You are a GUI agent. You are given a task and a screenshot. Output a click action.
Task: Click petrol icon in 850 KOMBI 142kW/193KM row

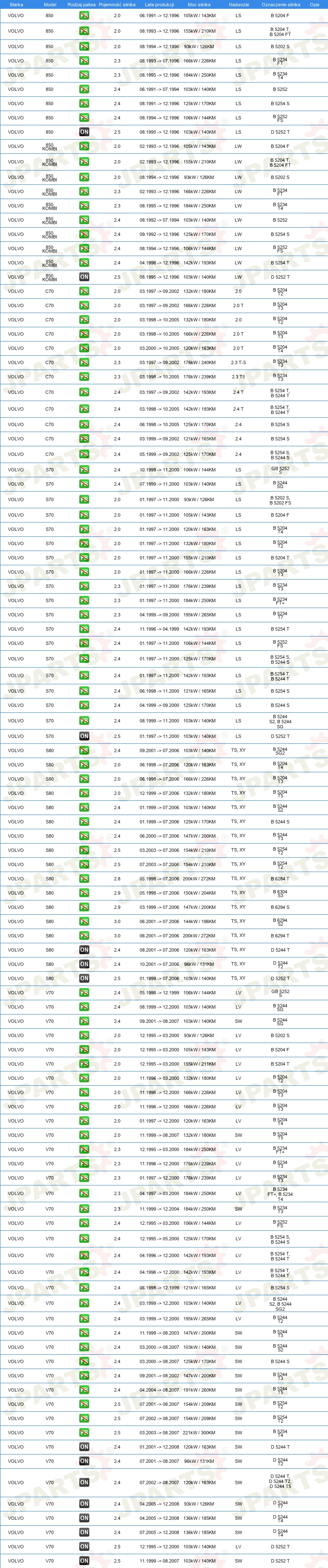click(84, 263)
